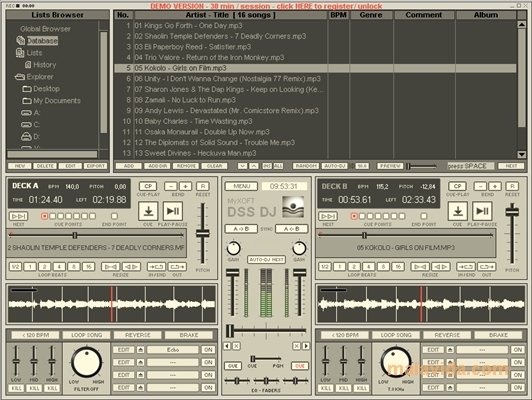Viewport: 532px width, 400px height.
Task: Click Deck A loop resize expand icon
Action: point(131,267)
